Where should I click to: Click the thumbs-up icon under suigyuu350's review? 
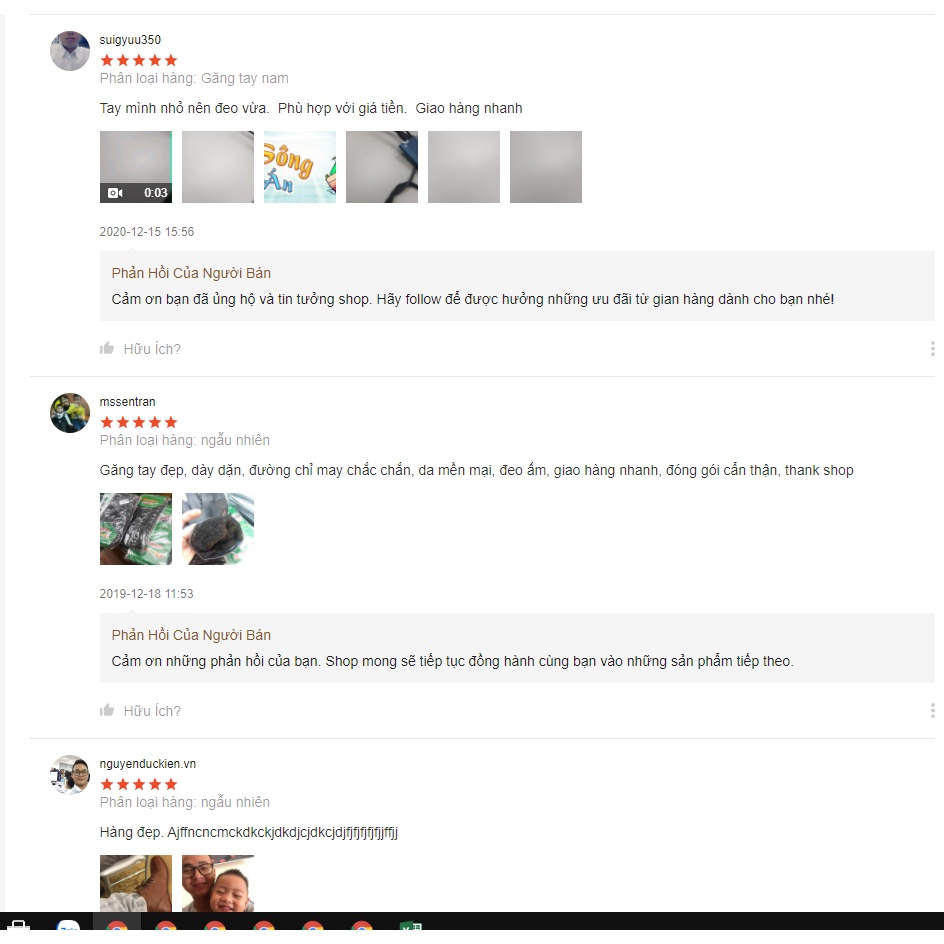click(107, 348)
